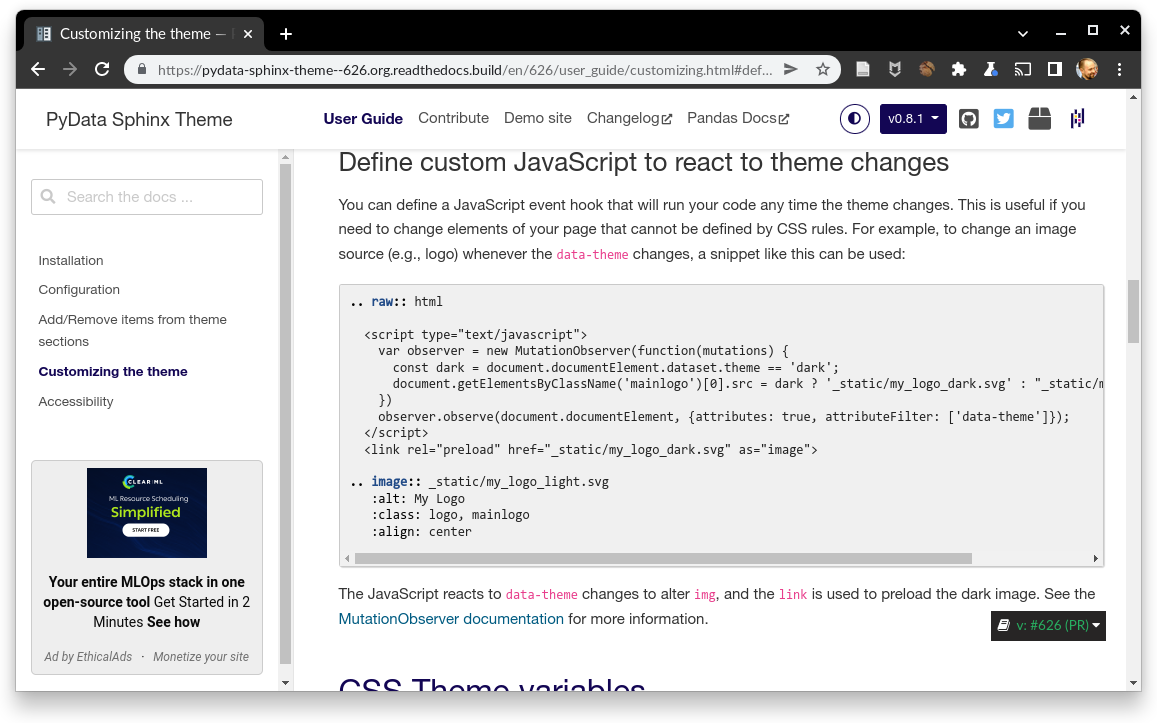The width and height of the screenshot is (1157, 723).
Task: Click the code block horizontal scrollbar thumb
Action: pos(663,558)
